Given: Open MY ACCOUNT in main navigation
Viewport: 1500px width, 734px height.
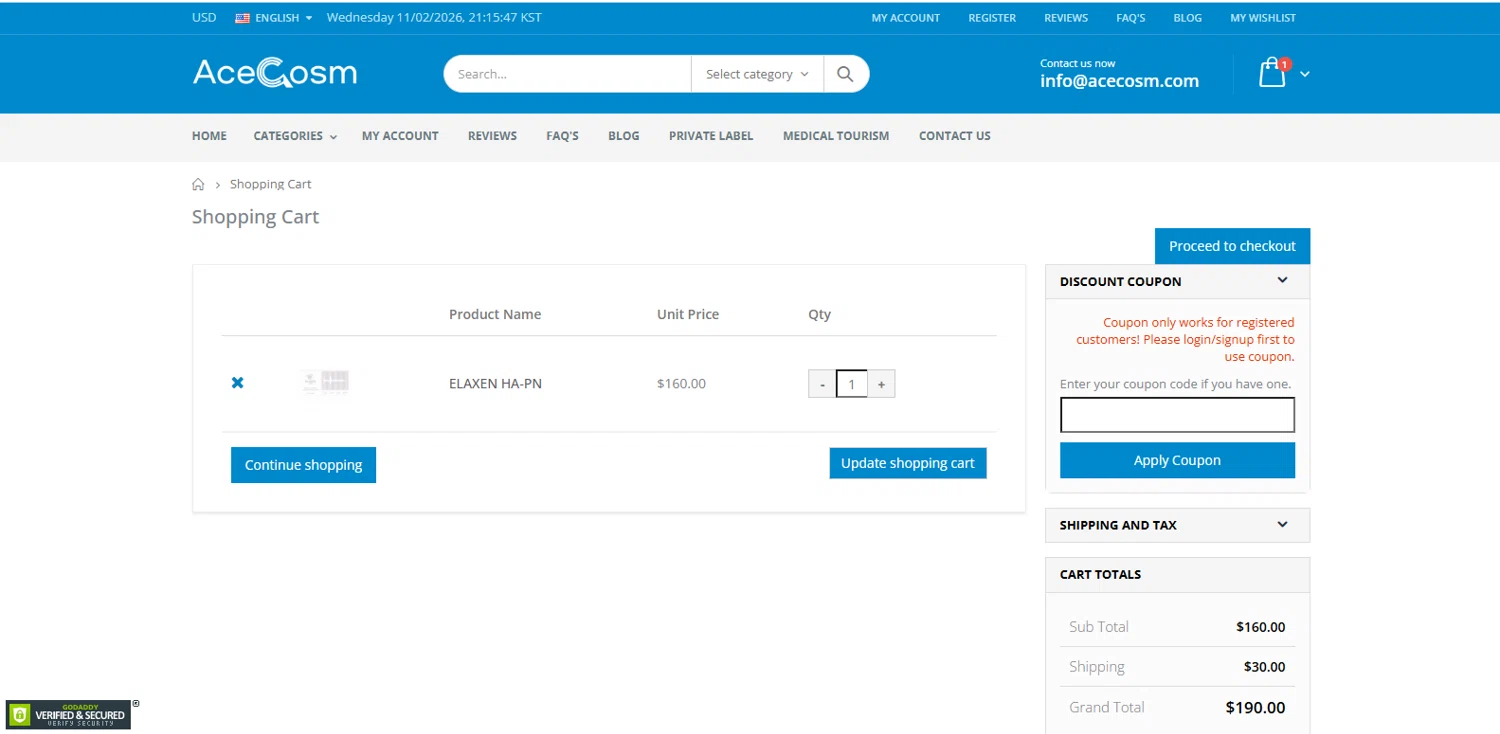Looking at the screenshot, I should pyautogui.click(x=400, y=136).
